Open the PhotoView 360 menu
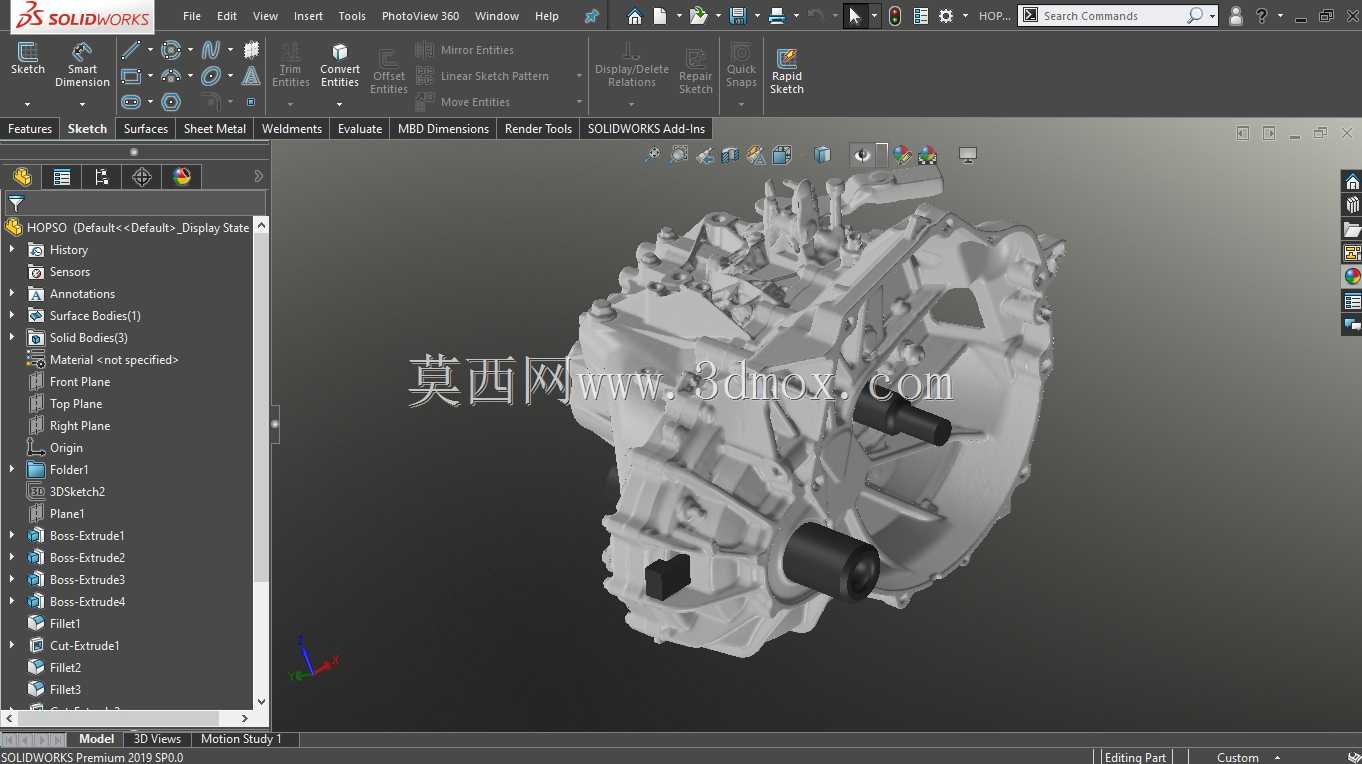The height and width of the screenshot is (764, 1362). pos(420,16)
